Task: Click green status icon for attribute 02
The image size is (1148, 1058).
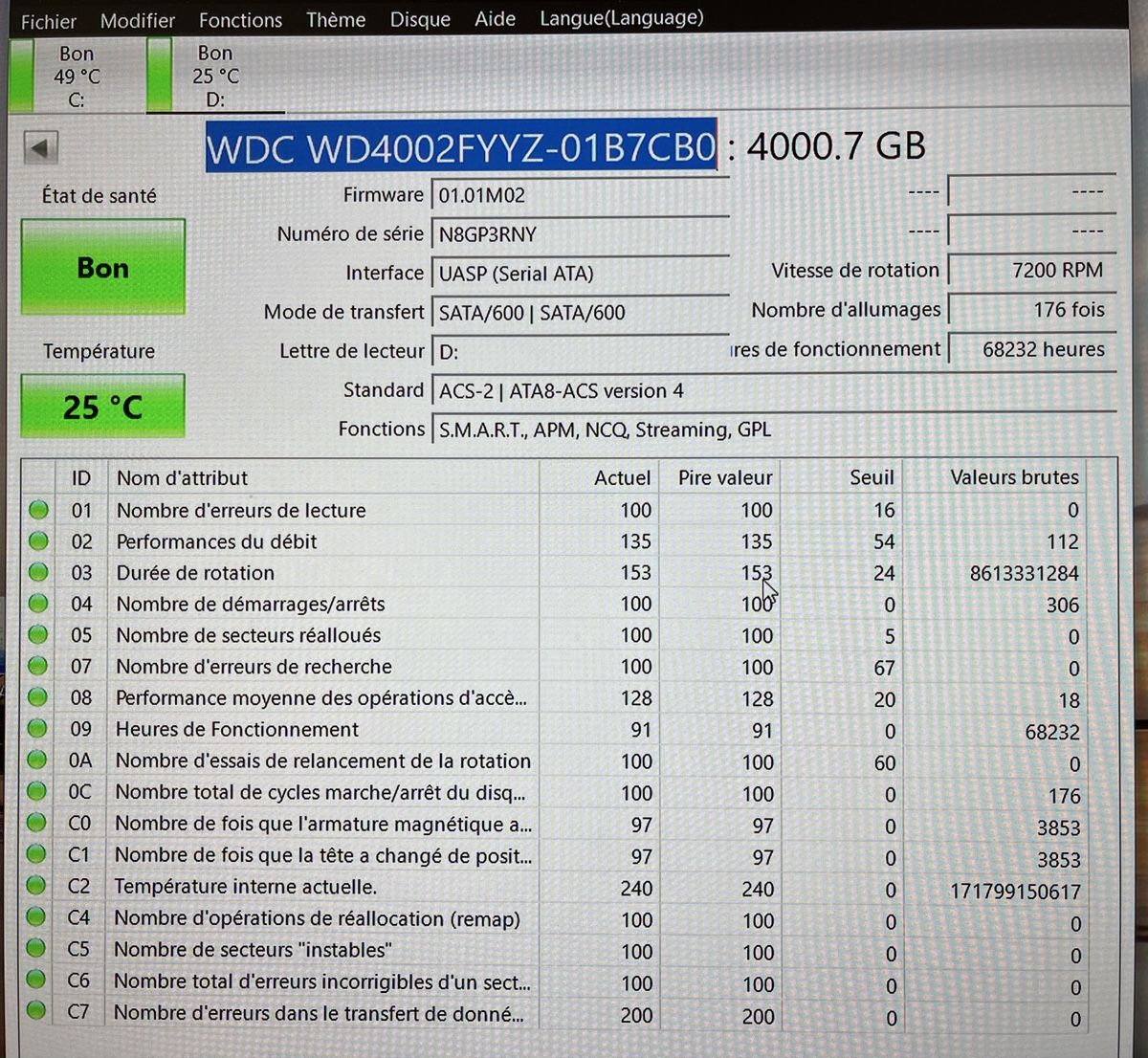Action: tap(38, 541)
